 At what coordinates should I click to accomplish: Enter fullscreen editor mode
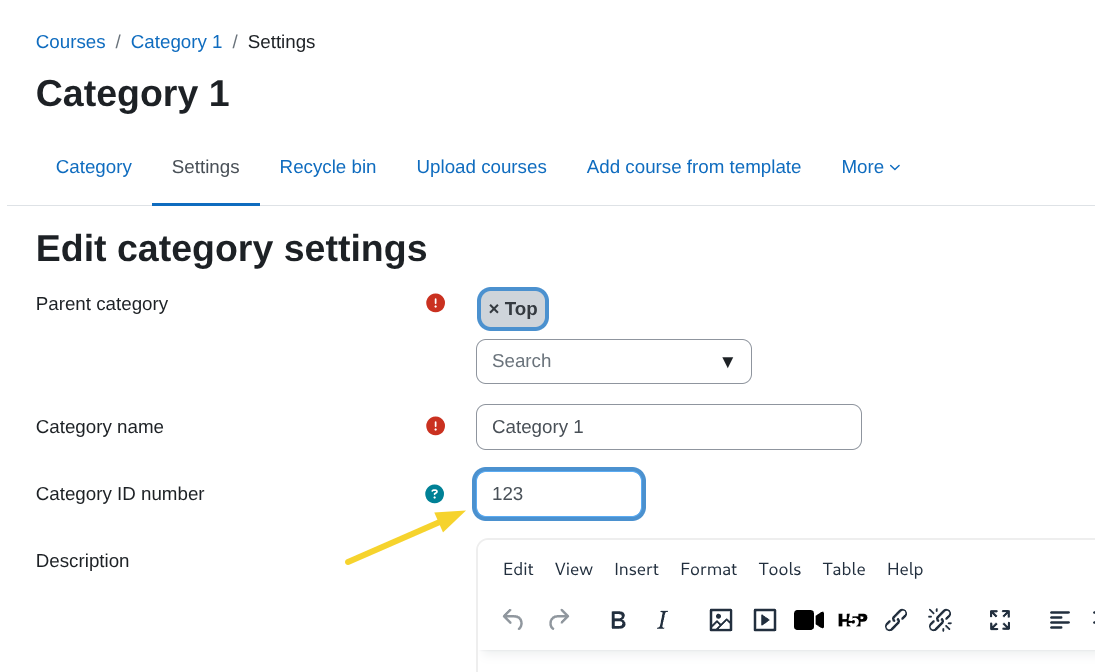[1000, 620]
